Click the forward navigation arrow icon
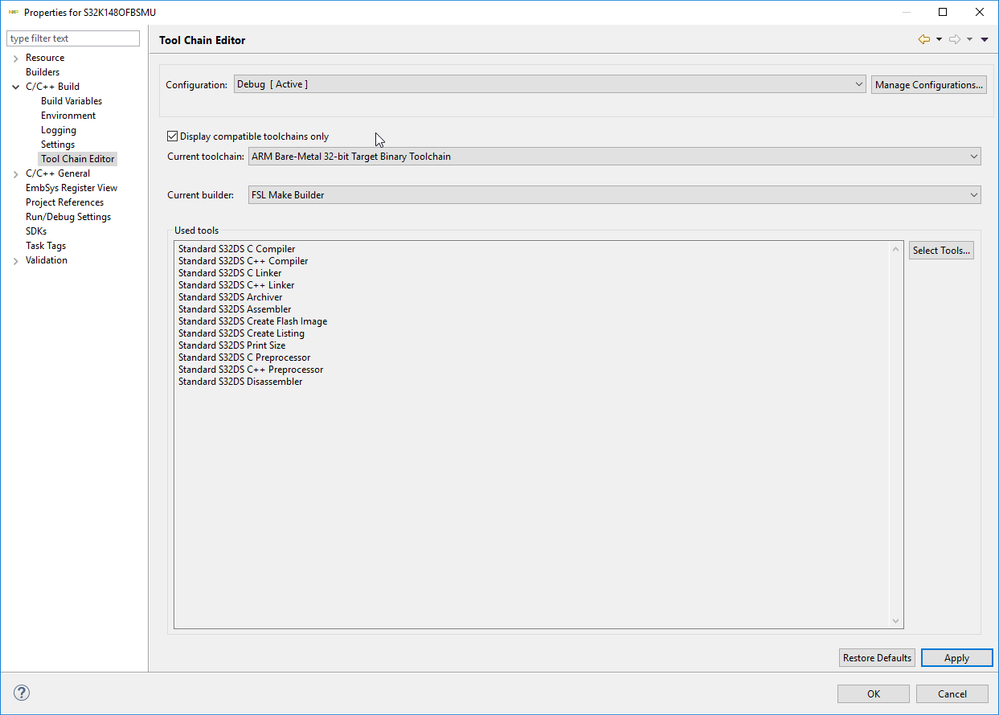The image size is (999, 715). tap(954, 40)
